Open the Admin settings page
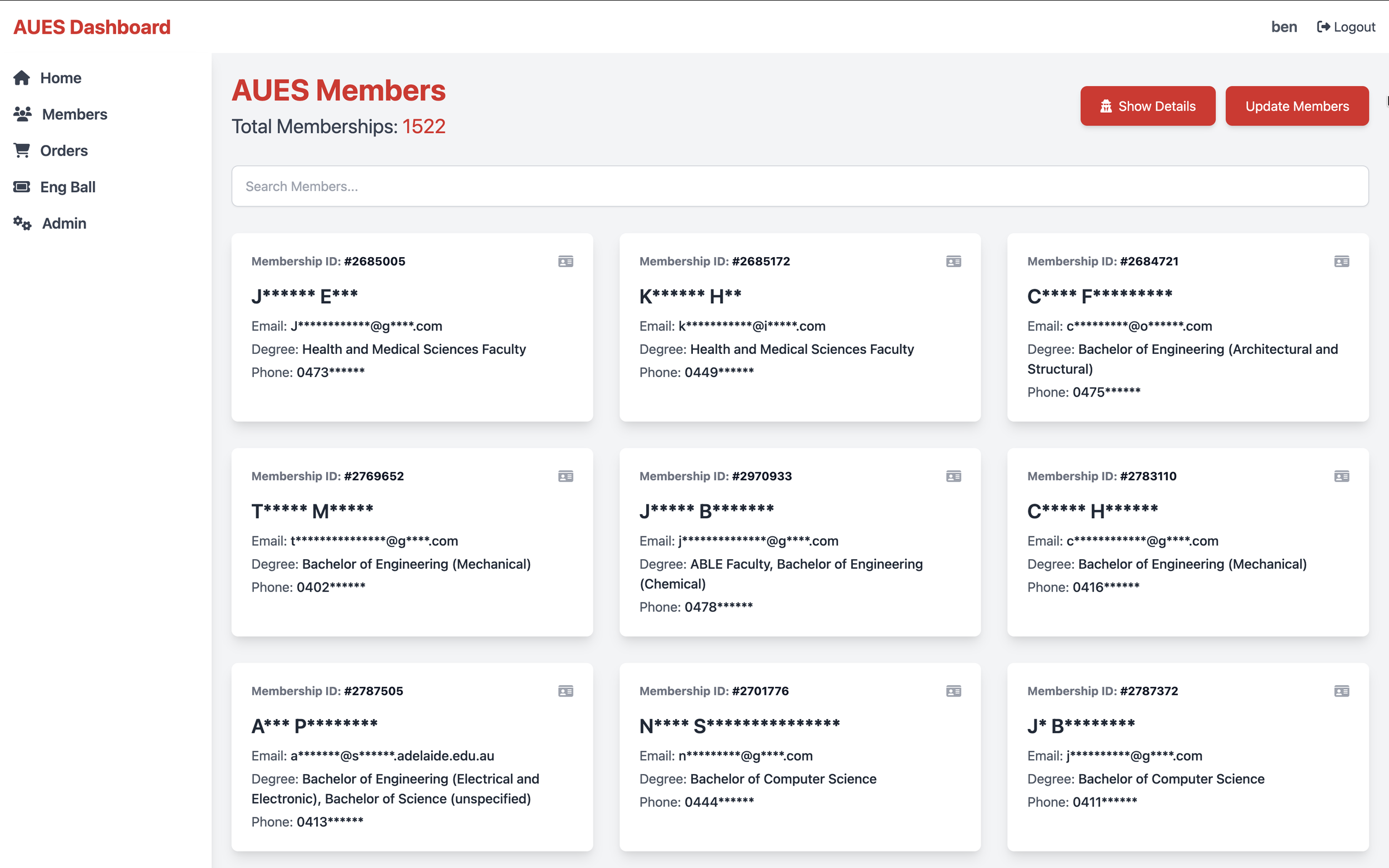This screenshot has width=1389, height=868. click(64, 223)
